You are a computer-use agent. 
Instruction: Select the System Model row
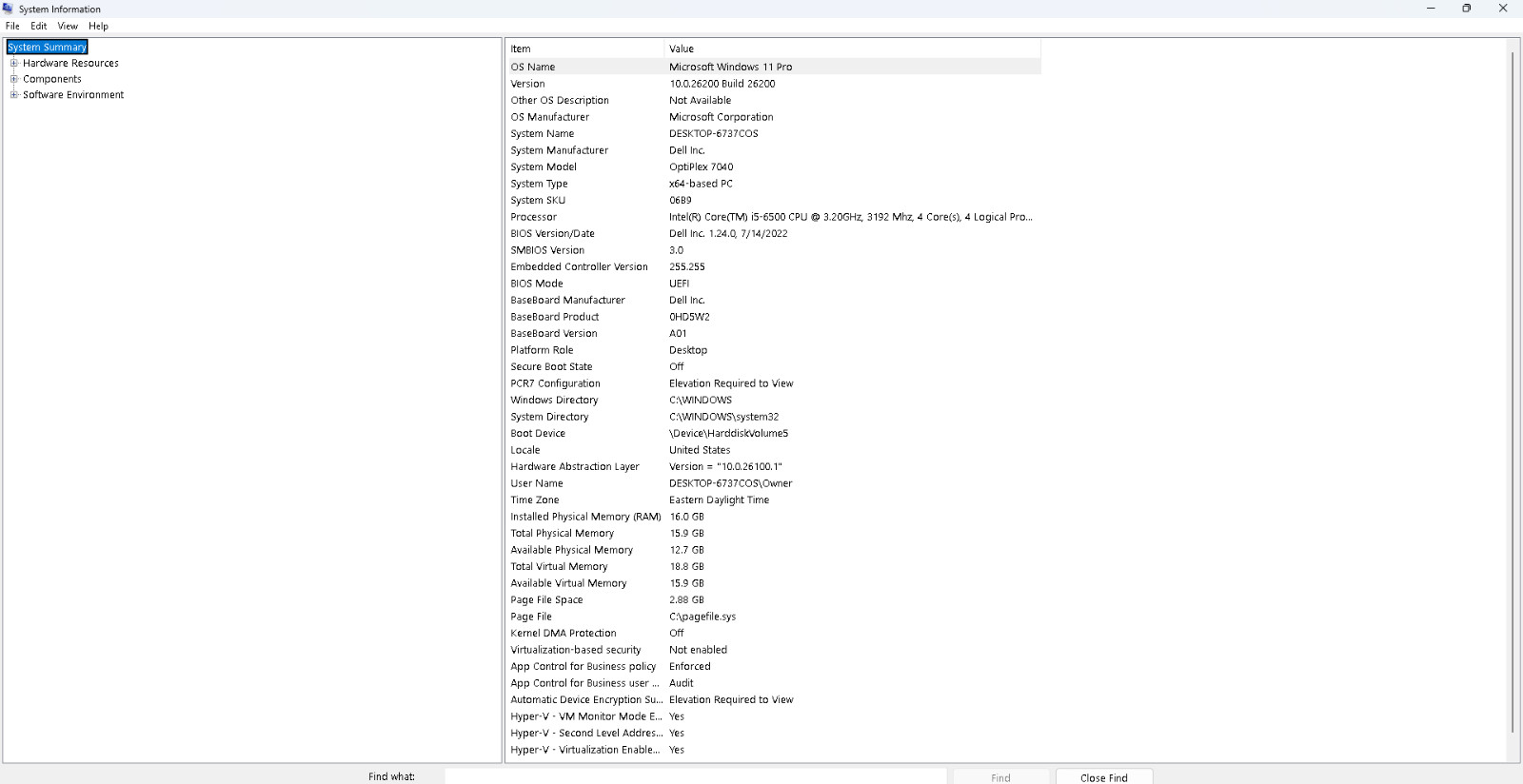click(x=774, y=167)
